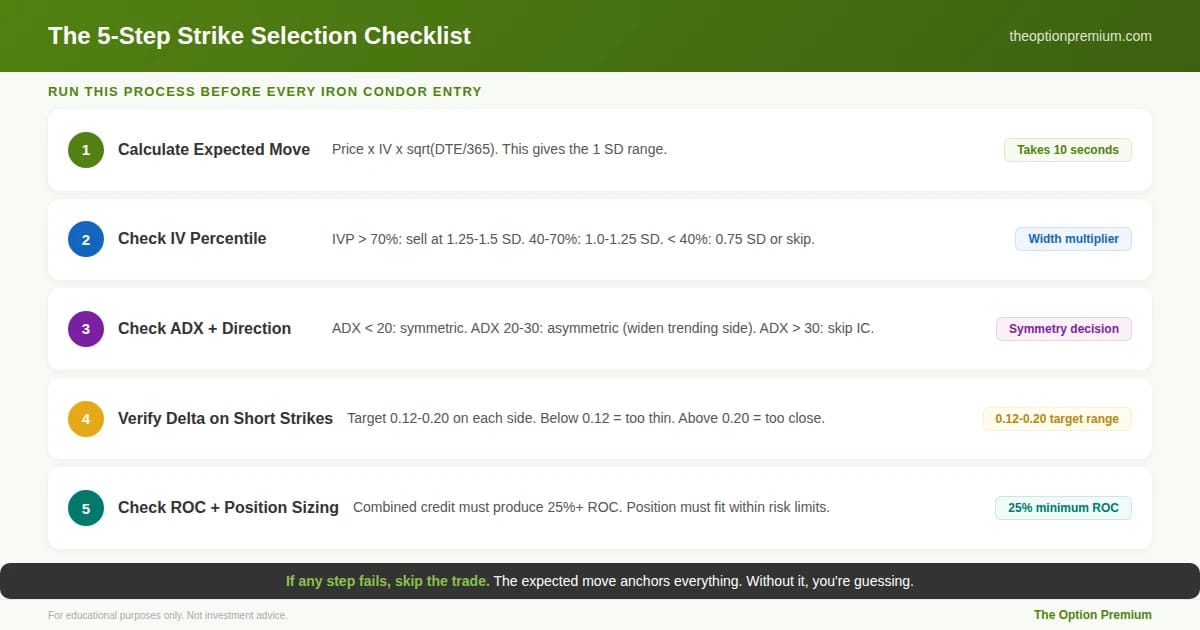Click the yellow step 4 circle
Viewport: 1200px width, 630px height.
click(86, 418)
